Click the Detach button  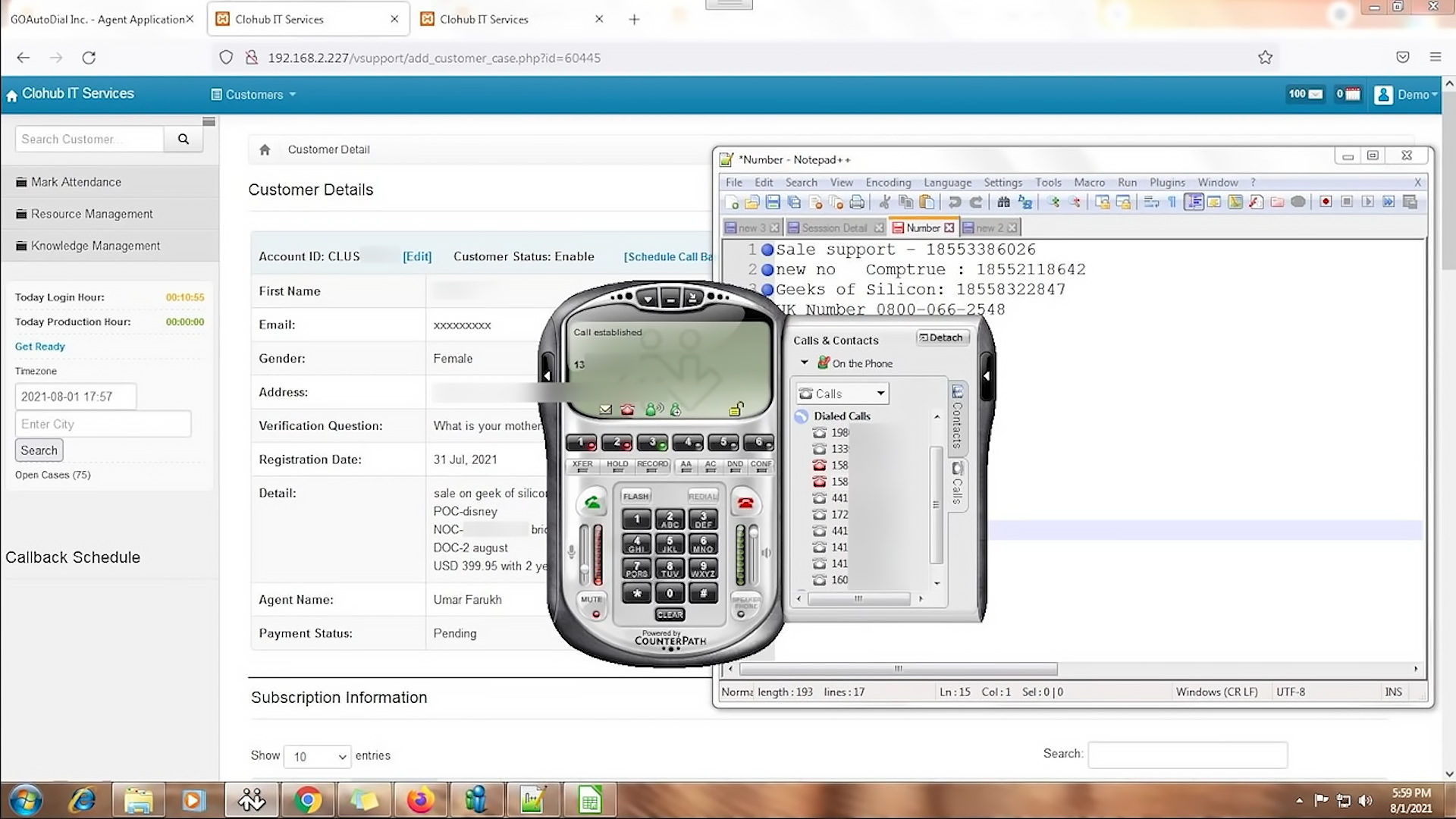tap(941, 337)
